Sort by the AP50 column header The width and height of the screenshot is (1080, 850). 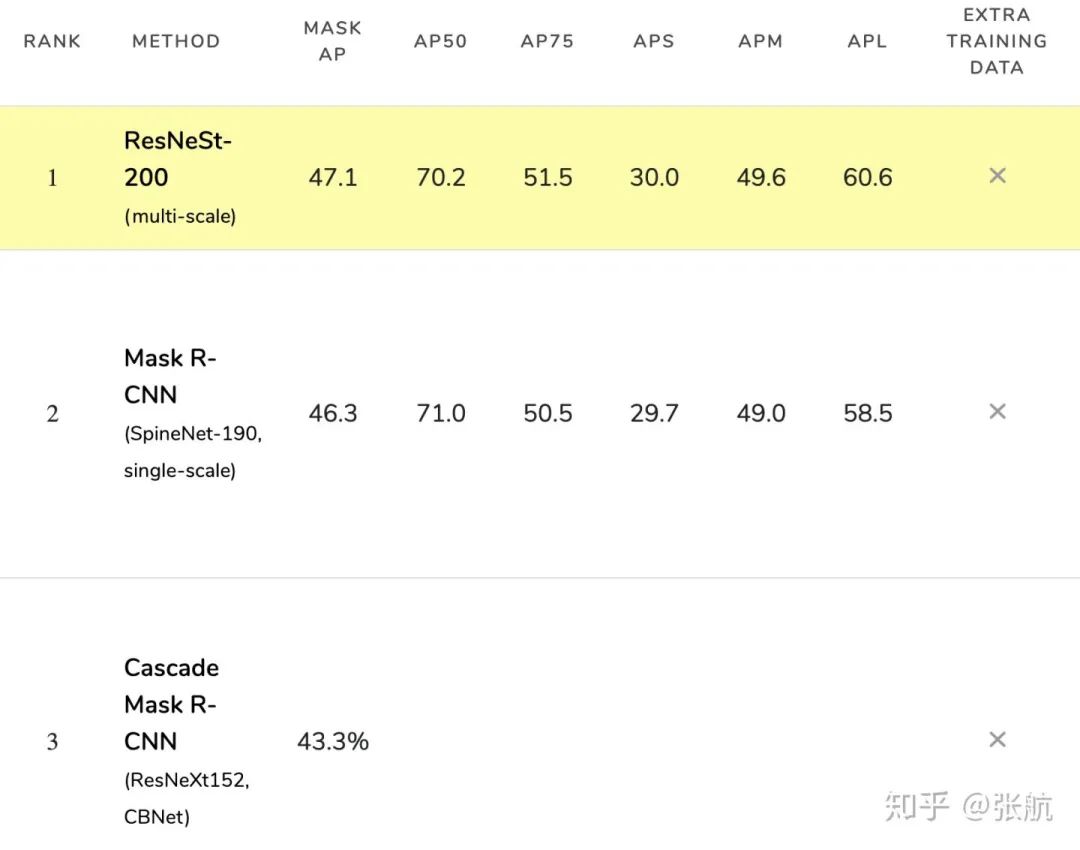click(x=440, y=41)
